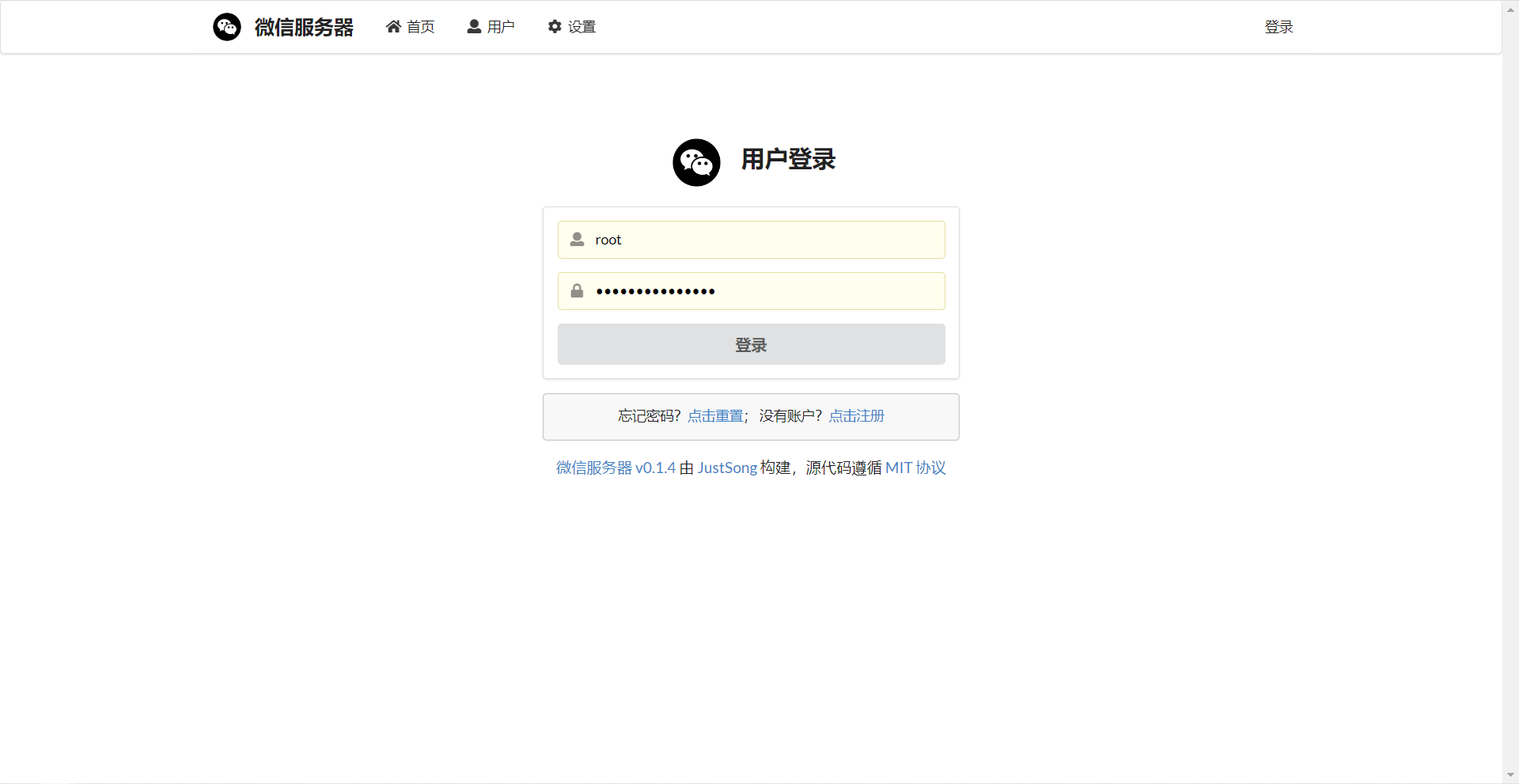This screenshot has width=1519, height=784.
Task: Click the 微信服务器 brand logo text
Action: [x=304, y=26]
